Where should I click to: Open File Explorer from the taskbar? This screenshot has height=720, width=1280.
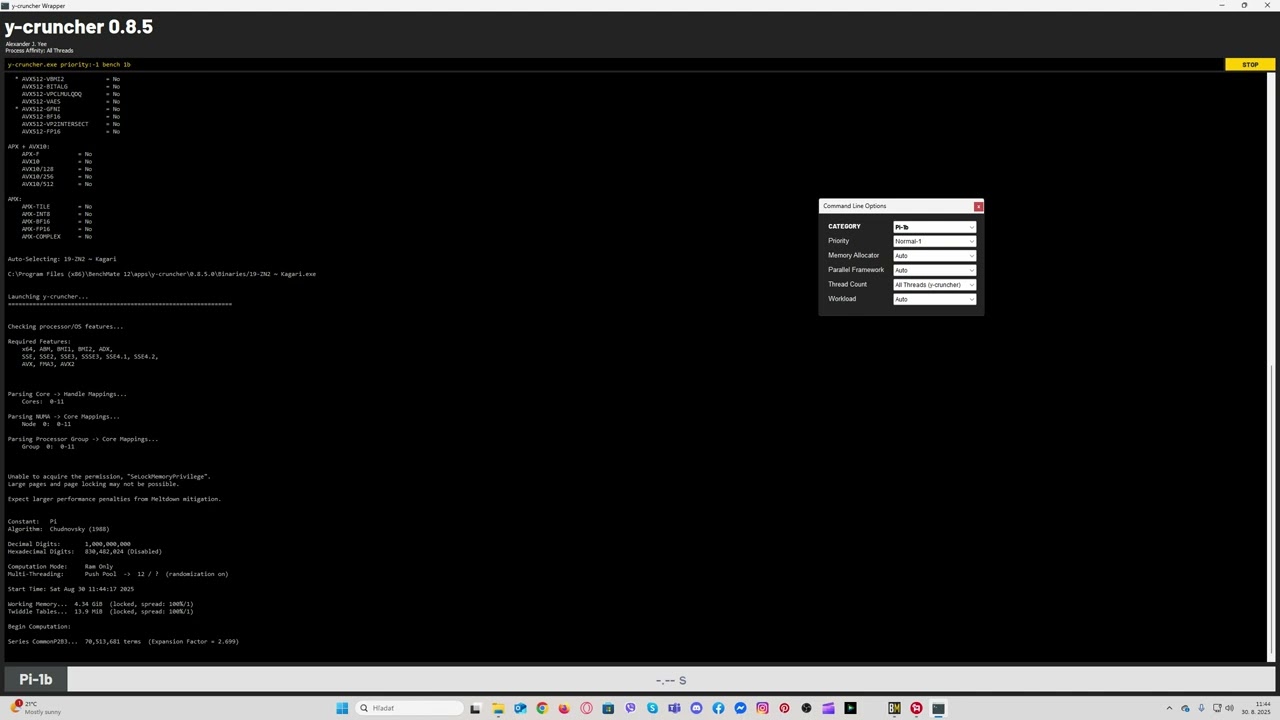tap(497, 708)
